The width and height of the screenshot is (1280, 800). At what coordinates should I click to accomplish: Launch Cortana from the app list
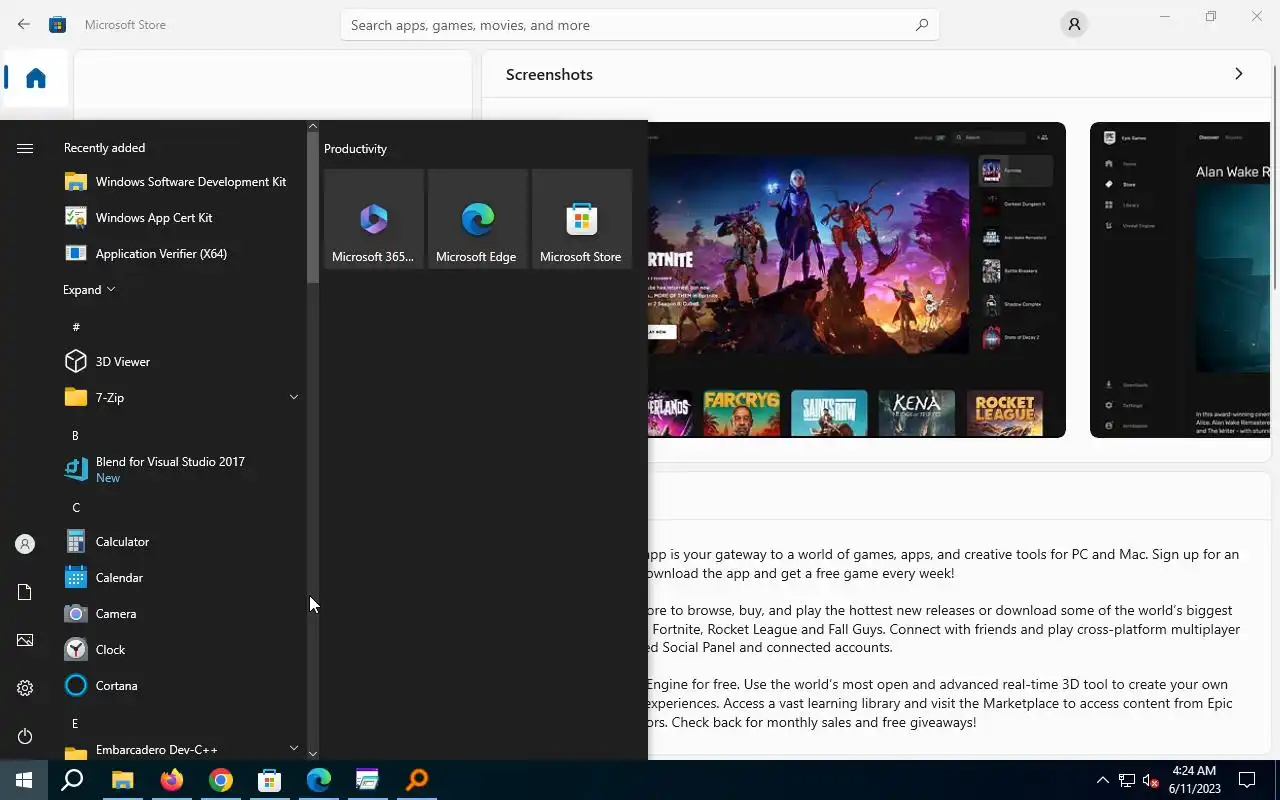point(182,686)
